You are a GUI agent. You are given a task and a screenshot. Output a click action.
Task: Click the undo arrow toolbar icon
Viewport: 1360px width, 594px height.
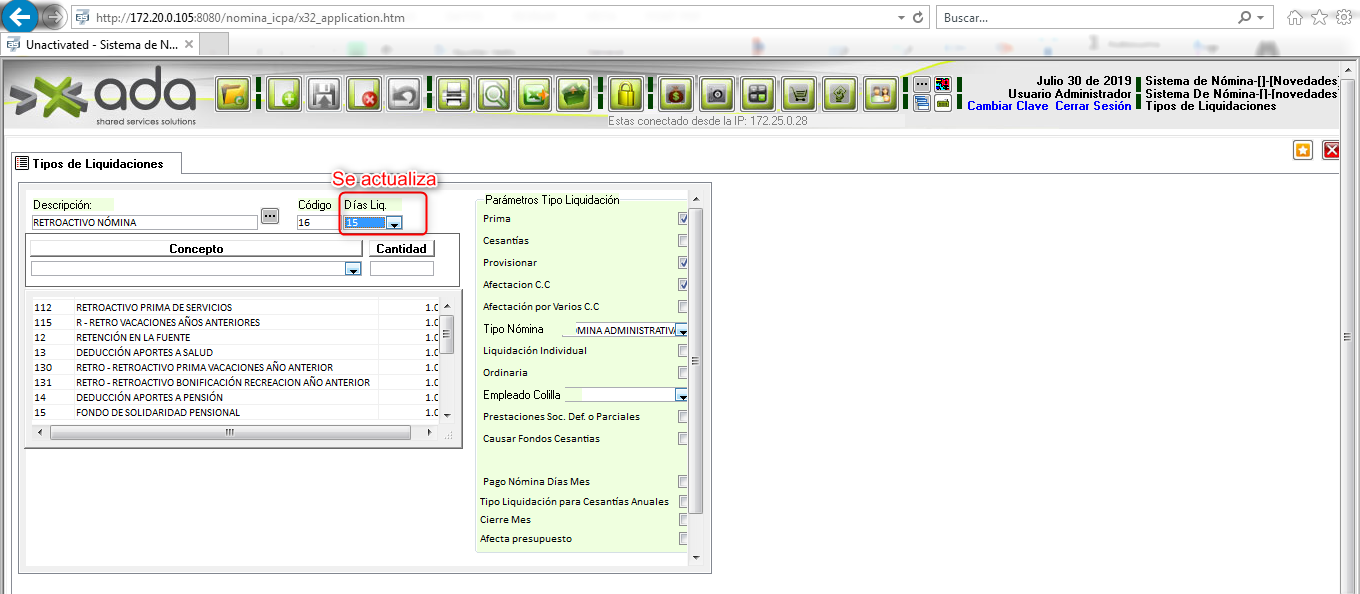403,94
